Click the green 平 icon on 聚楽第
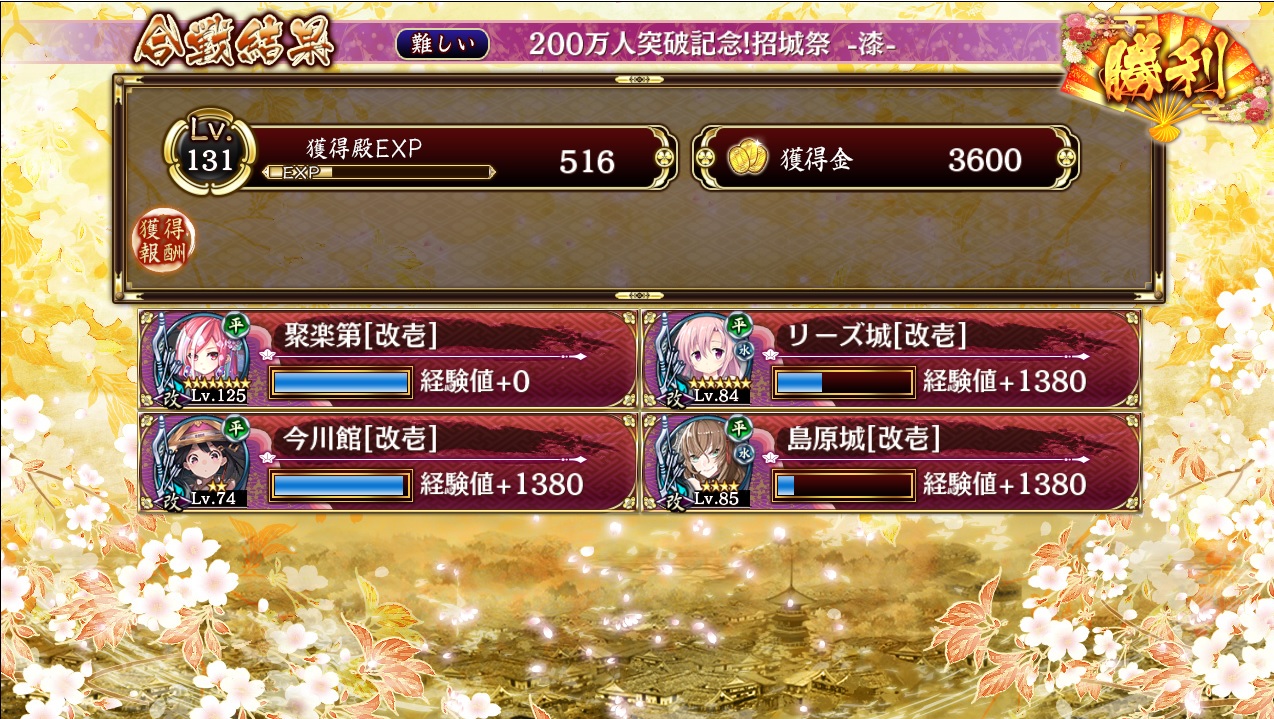This screenshot has width=1274, height=719. click(x=237, y=324)
